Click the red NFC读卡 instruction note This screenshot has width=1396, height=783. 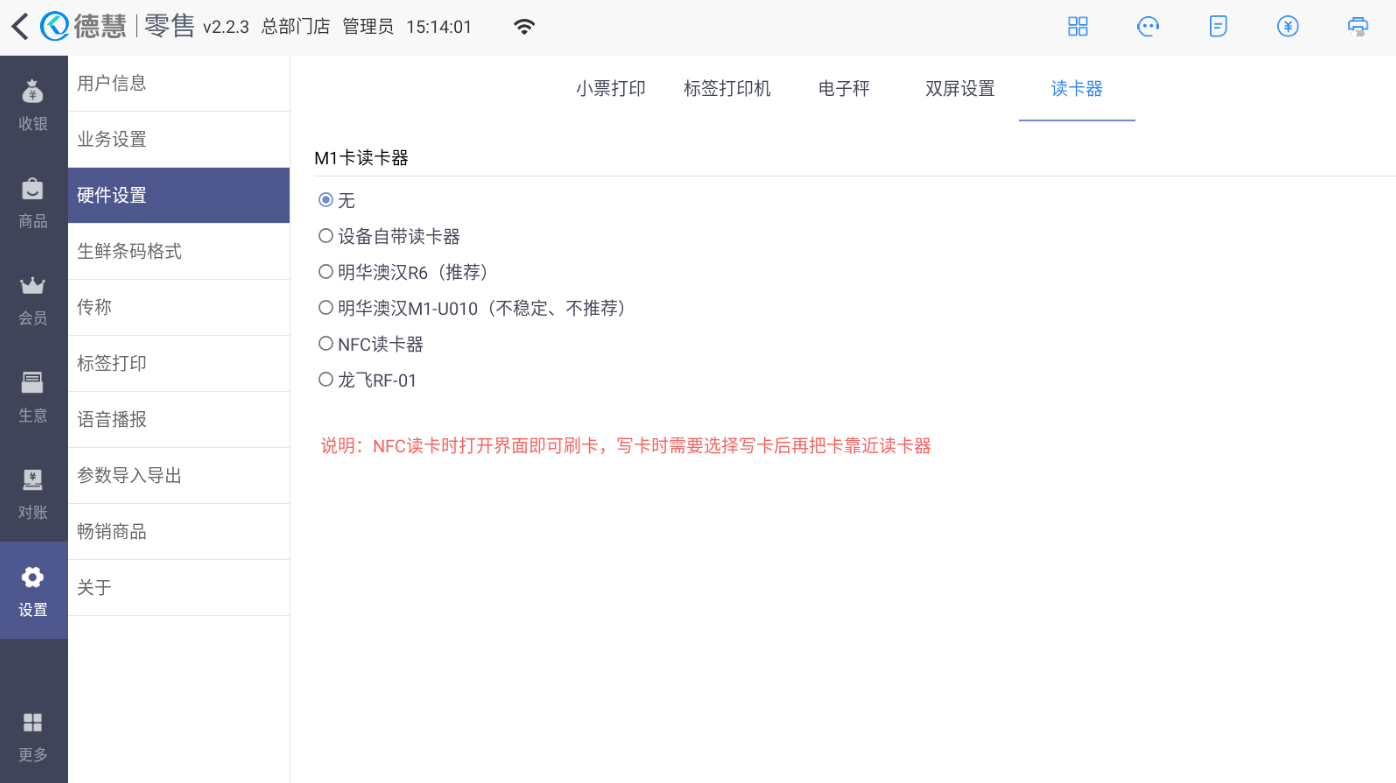click(626, 446)
